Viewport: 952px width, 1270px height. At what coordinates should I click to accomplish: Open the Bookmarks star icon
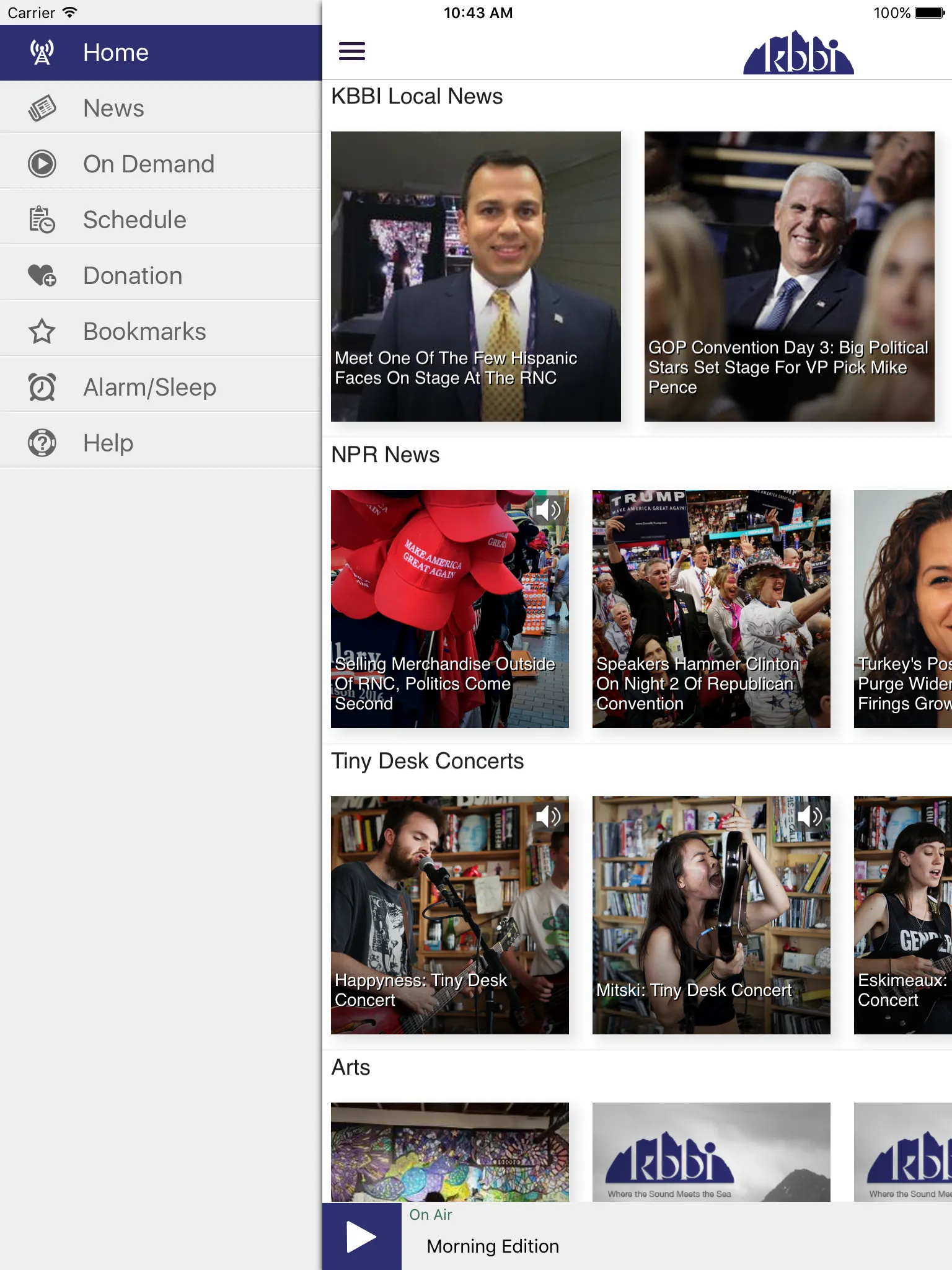point(42,332)
